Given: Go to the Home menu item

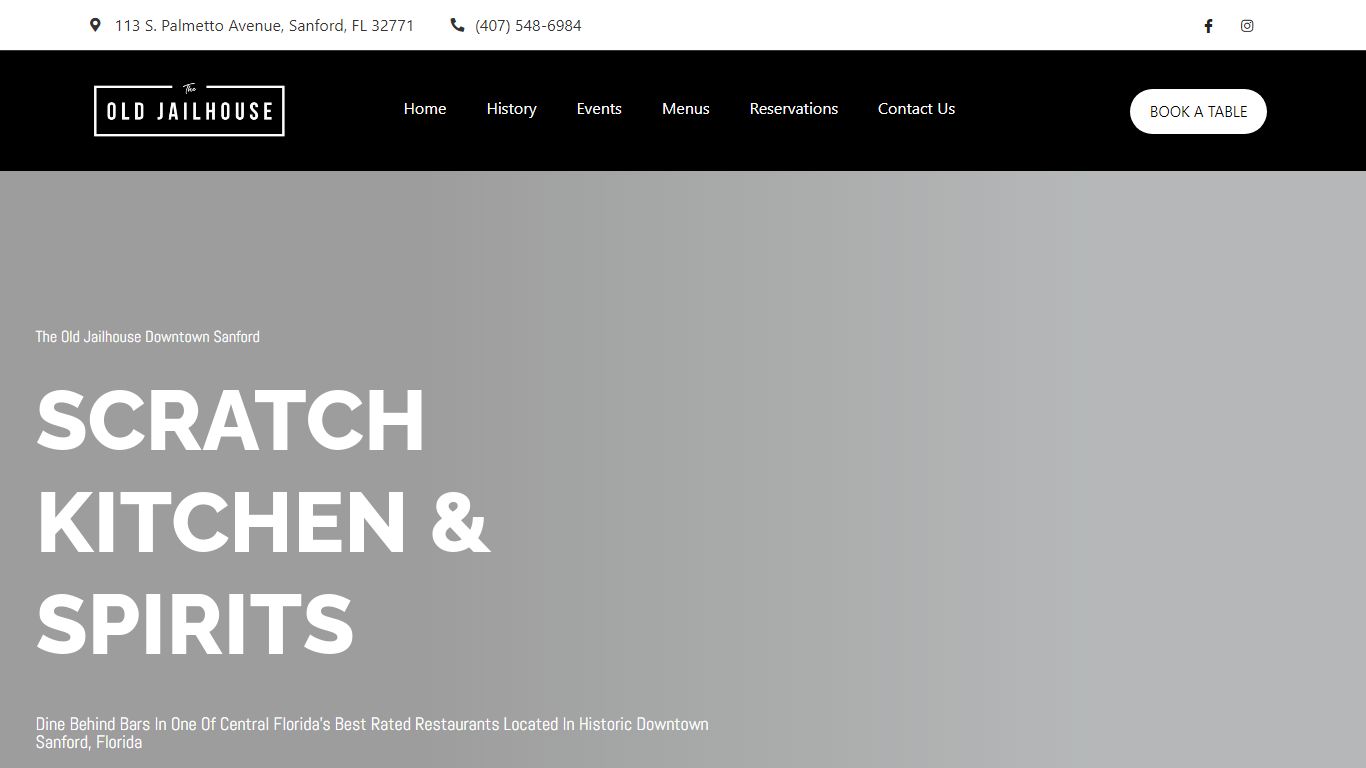Looking at the screenshot, I should (x=425, y=109).
